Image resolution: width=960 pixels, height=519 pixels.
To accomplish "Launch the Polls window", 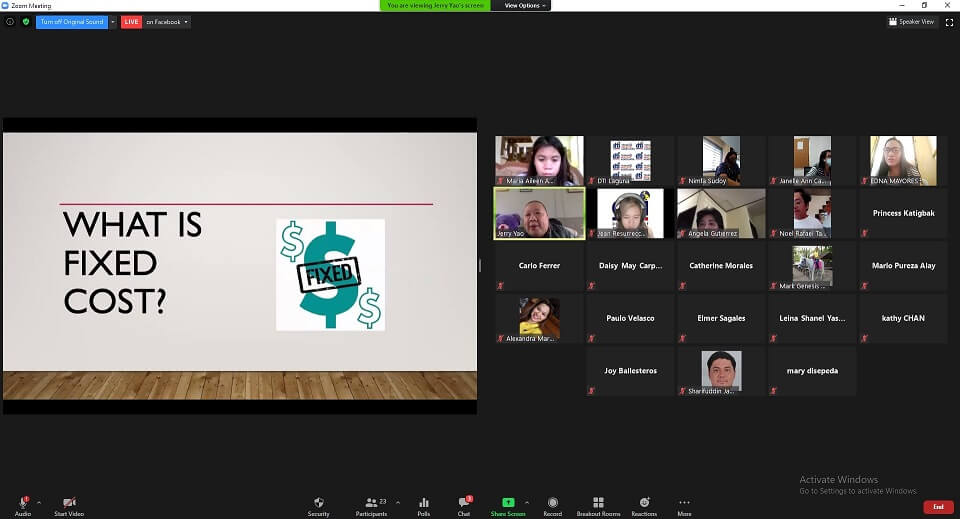I will click(x=423, y=503).
